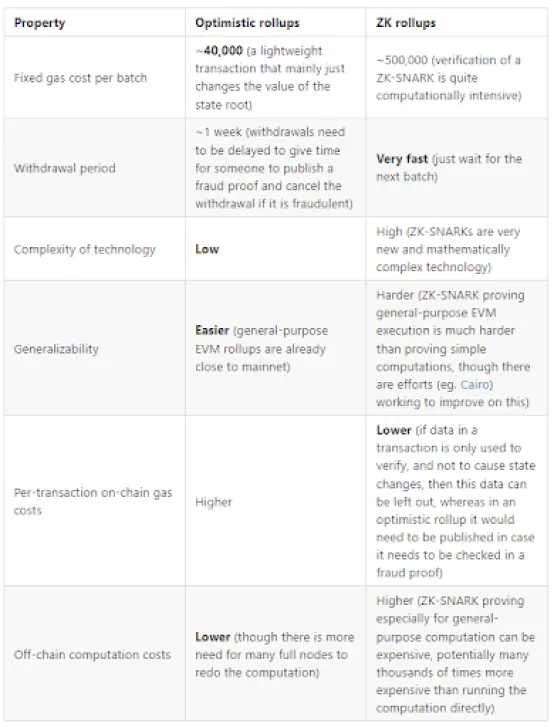554x727 pixels.
Task: Click the Cairo hyperlink
Action: (475, 384)
